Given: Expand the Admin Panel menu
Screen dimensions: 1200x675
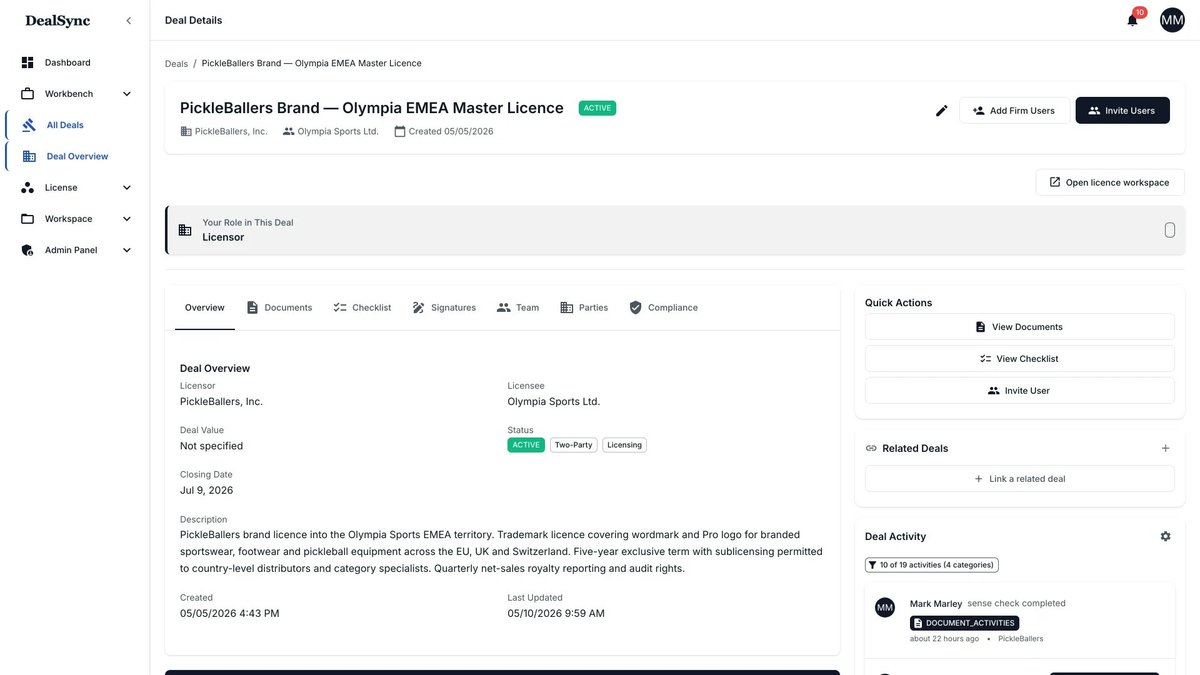Looking at the screenshot, I should tap(127, 250).
